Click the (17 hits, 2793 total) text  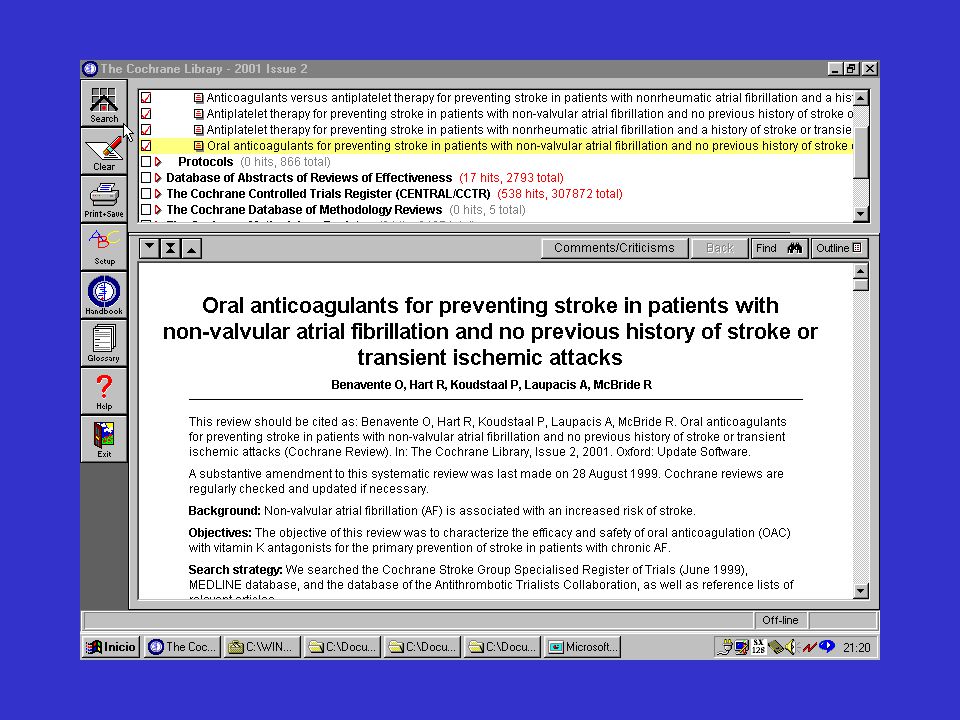coord(511,178)
